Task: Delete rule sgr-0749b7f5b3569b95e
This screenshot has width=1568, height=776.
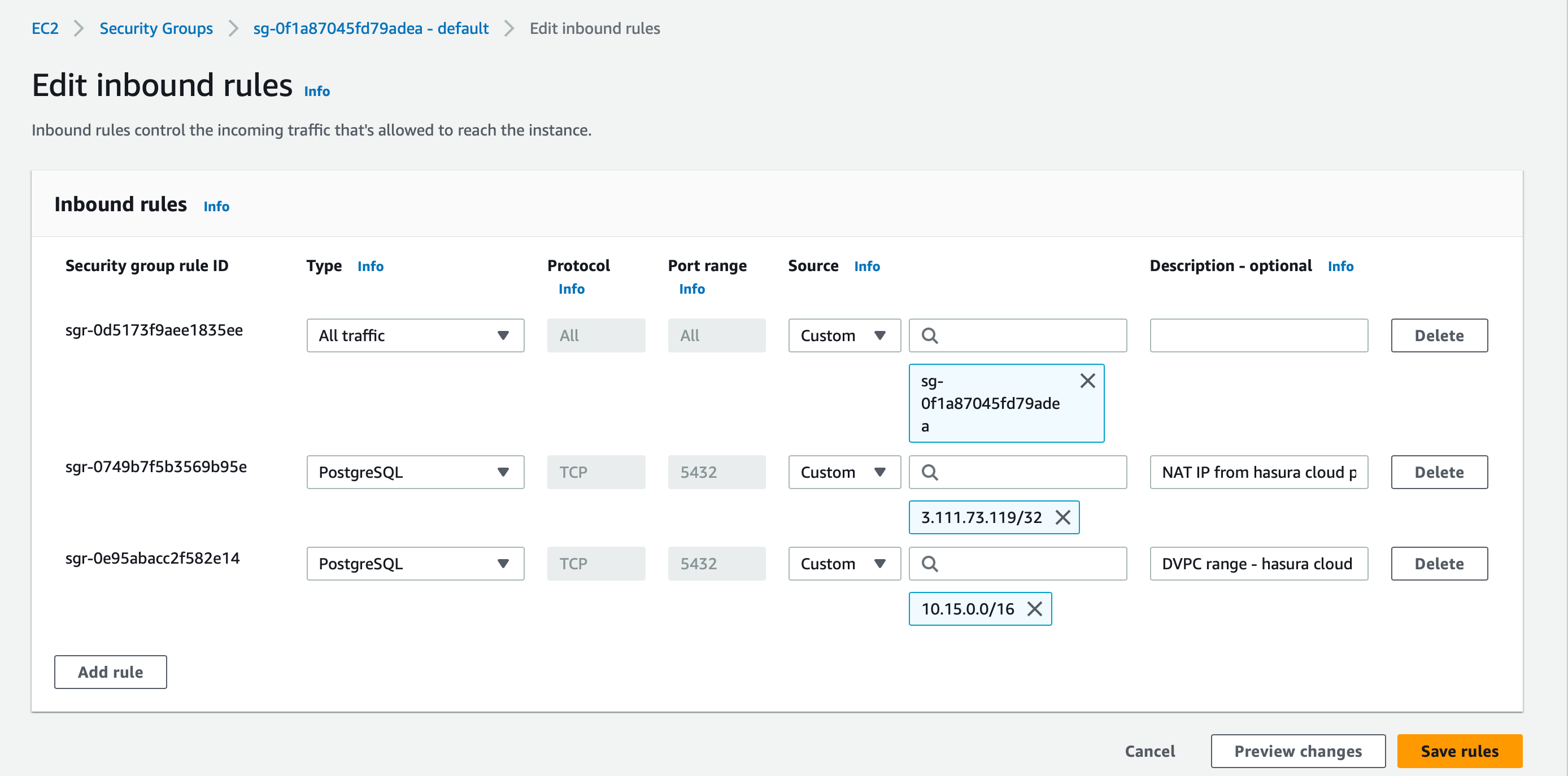Action: [1439, 472]
